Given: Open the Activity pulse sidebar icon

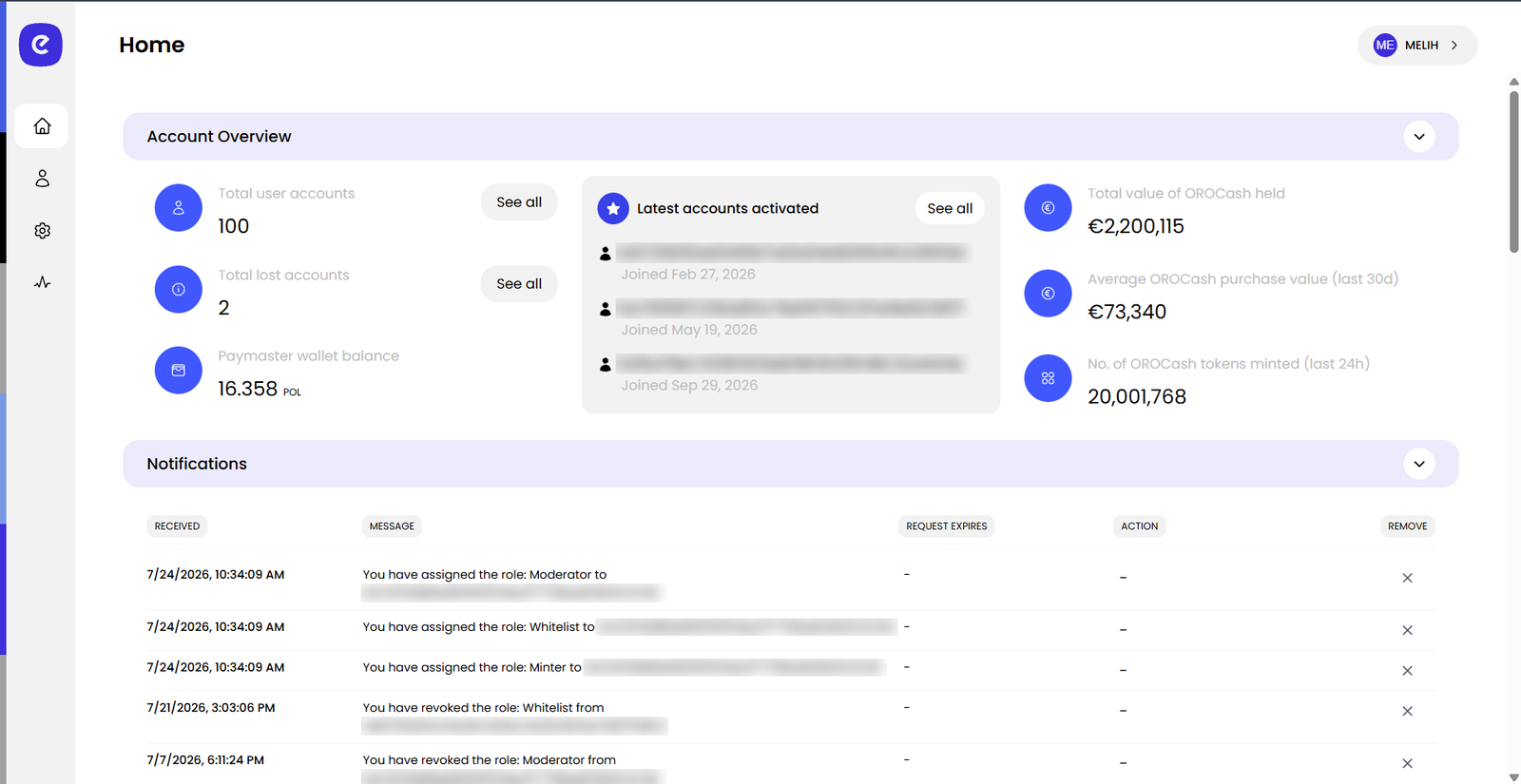Looking at the screenshot, I should pos(42,282).
